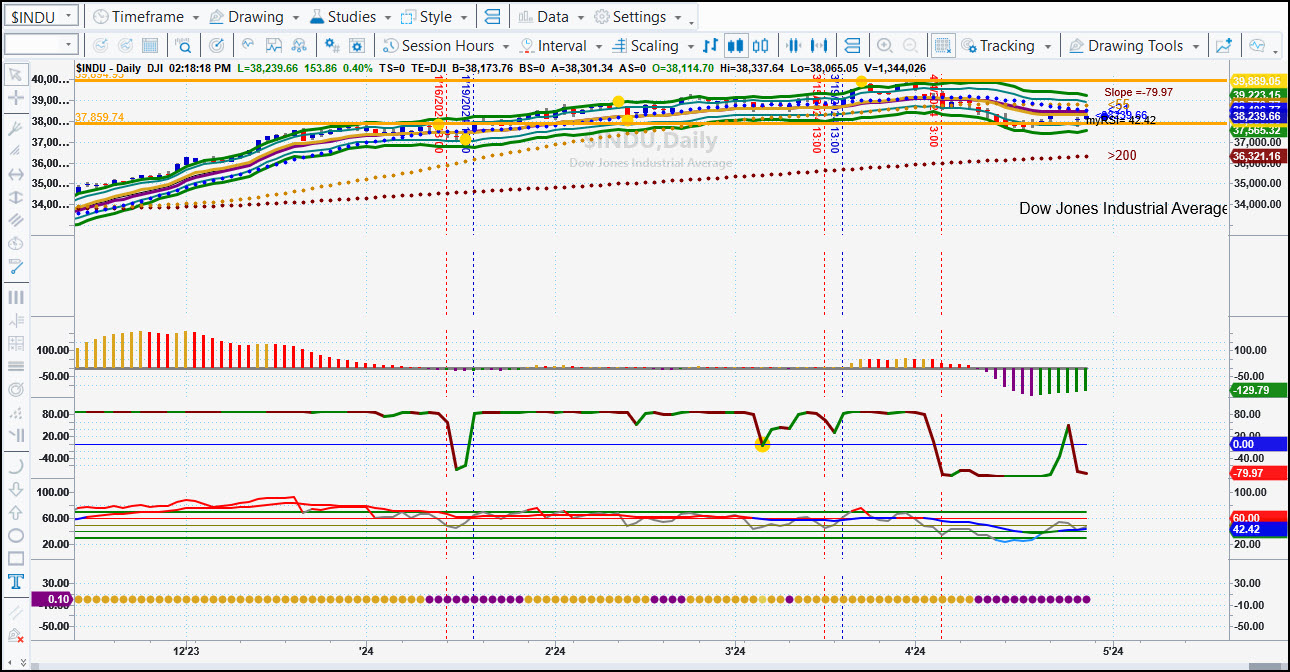Image resolution: width=1290 pixels, height=672 pixels.
Task: Toggle the dotted grid selection button
Action: (x=943, y=45)
